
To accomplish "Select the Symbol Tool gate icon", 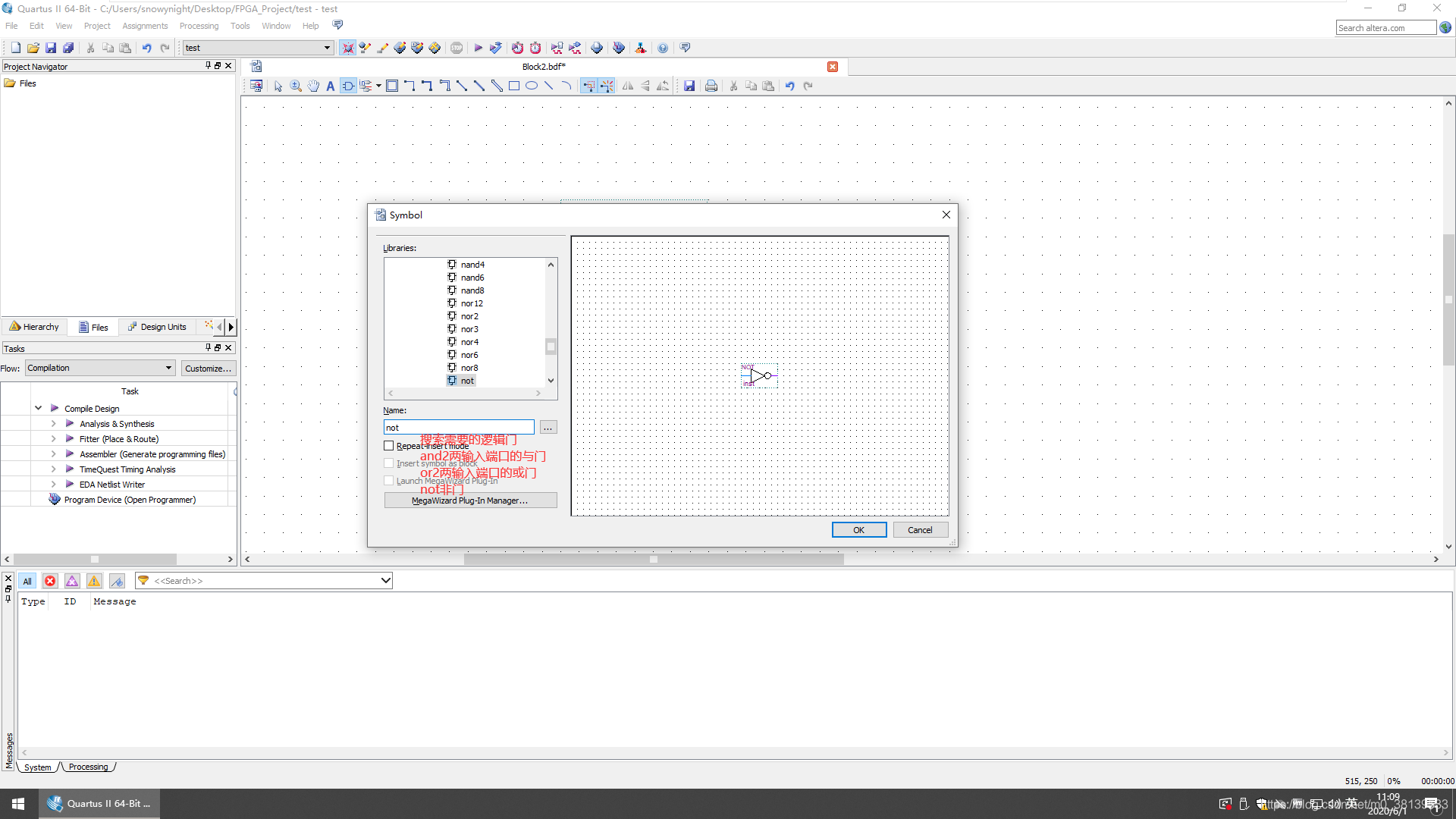I will [x=348, y=86].
